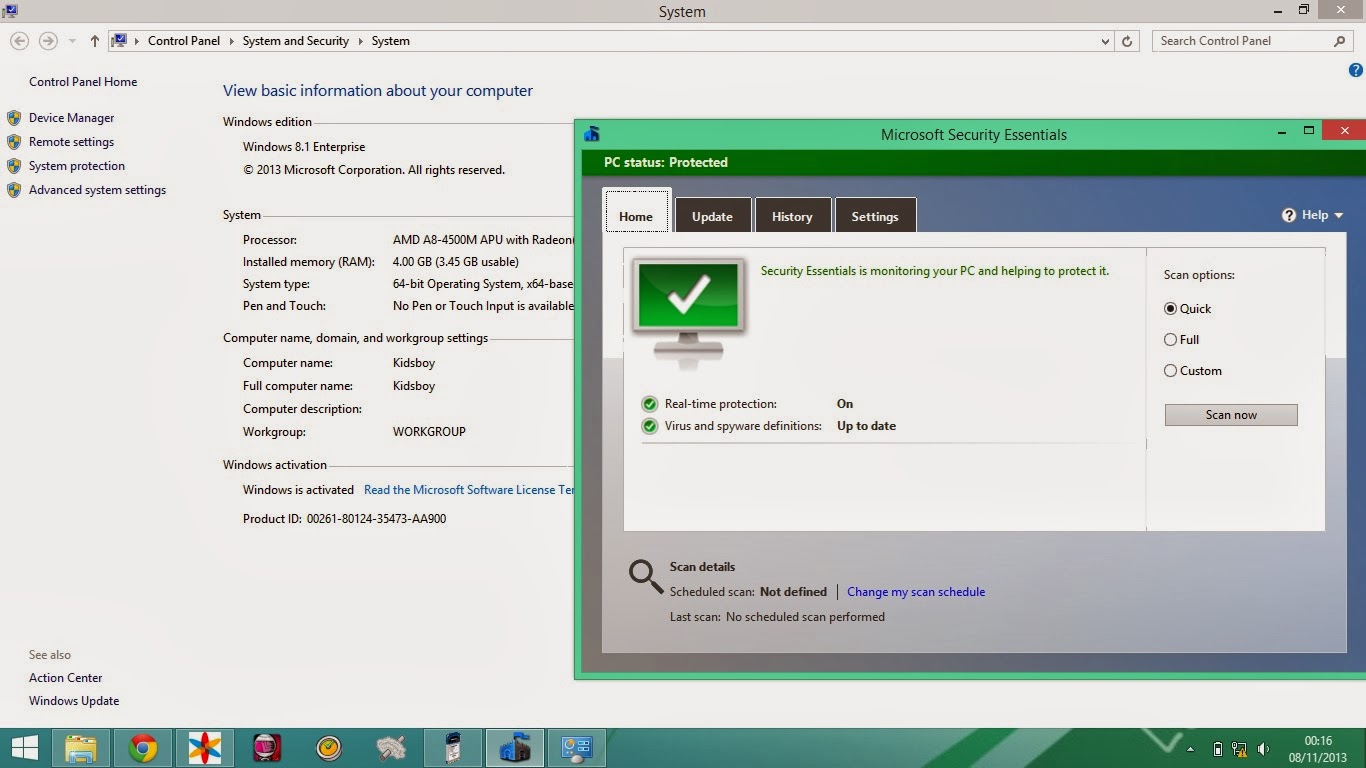Click Change my scan schedule link
The height and width of the screenshot is (768, 1366).
point(916,592)
